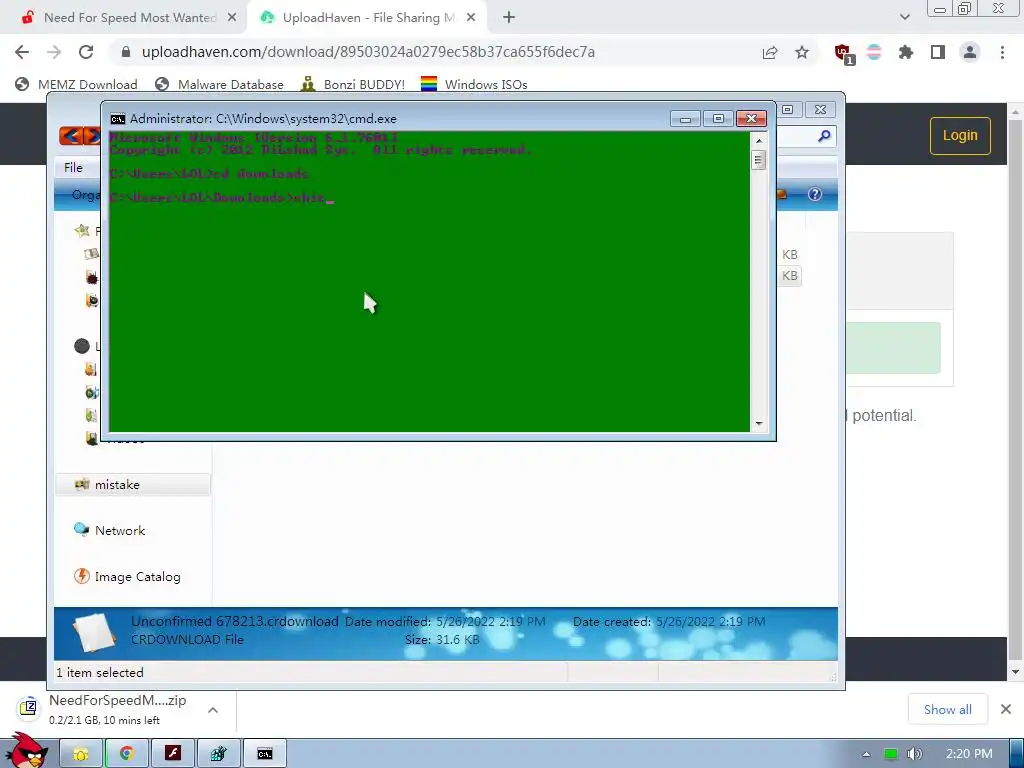
Task: Open Start menu Angry Bird orb
Action: 27,750
